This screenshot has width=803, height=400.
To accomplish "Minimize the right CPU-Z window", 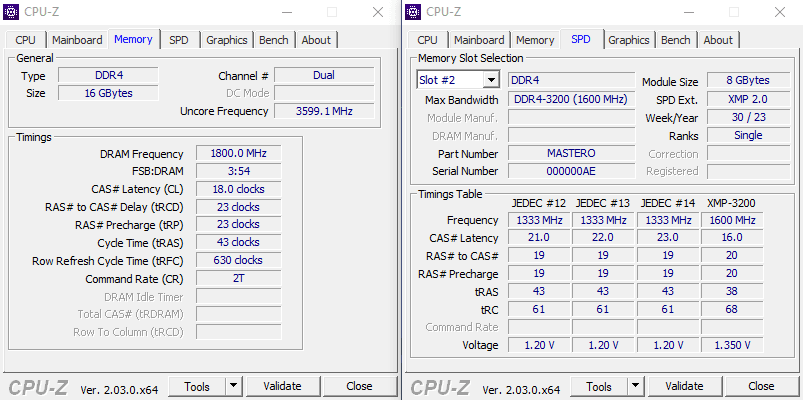I will pos(690,12).
